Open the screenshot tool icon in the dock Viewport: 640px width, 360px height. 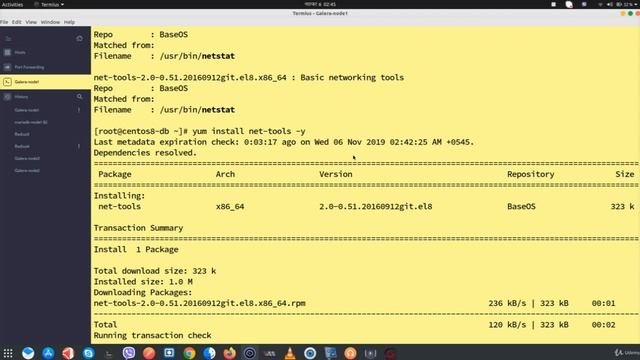169,353
